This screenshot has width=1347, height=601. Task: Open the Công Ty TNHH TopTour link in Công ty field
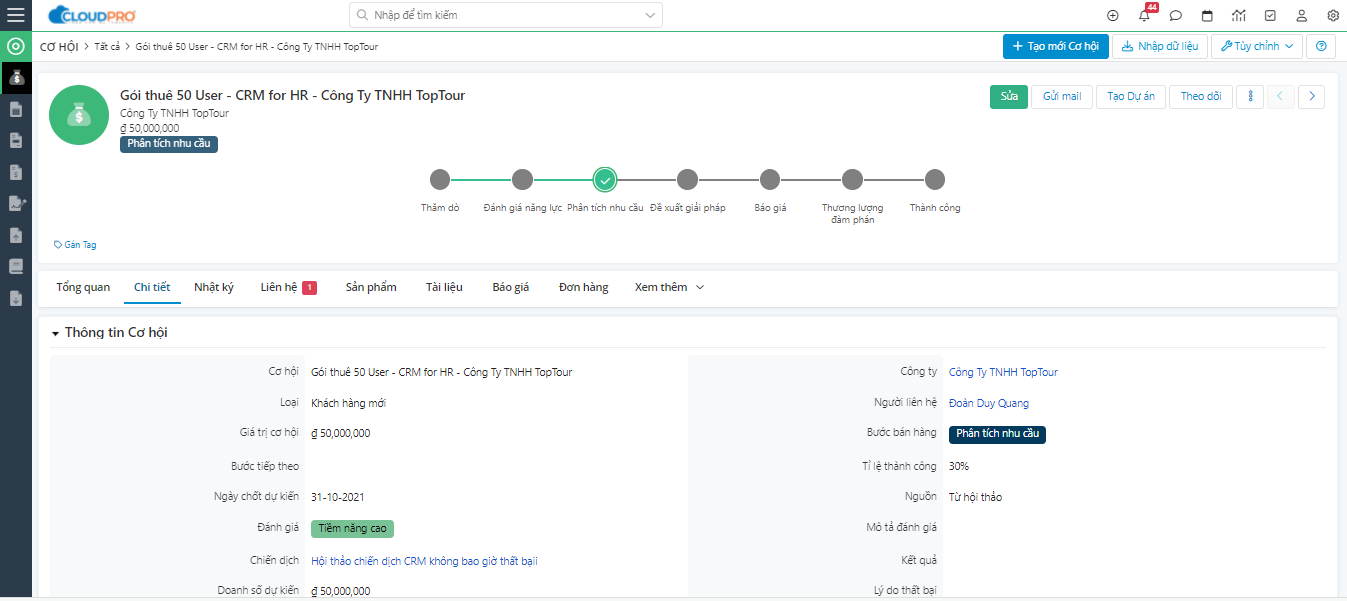(x=1003, y=372)
